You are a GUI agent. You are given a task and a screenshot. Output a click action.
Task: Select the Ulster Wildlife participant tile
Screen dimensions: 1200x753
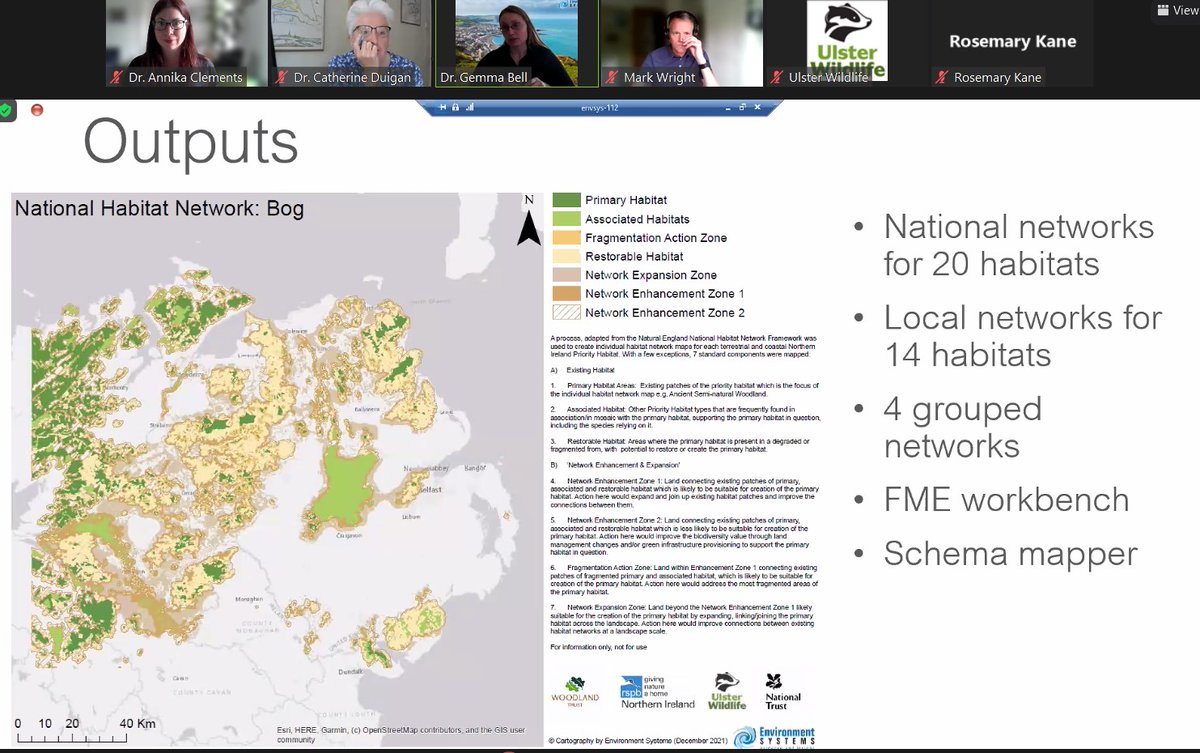click(846, 43)
